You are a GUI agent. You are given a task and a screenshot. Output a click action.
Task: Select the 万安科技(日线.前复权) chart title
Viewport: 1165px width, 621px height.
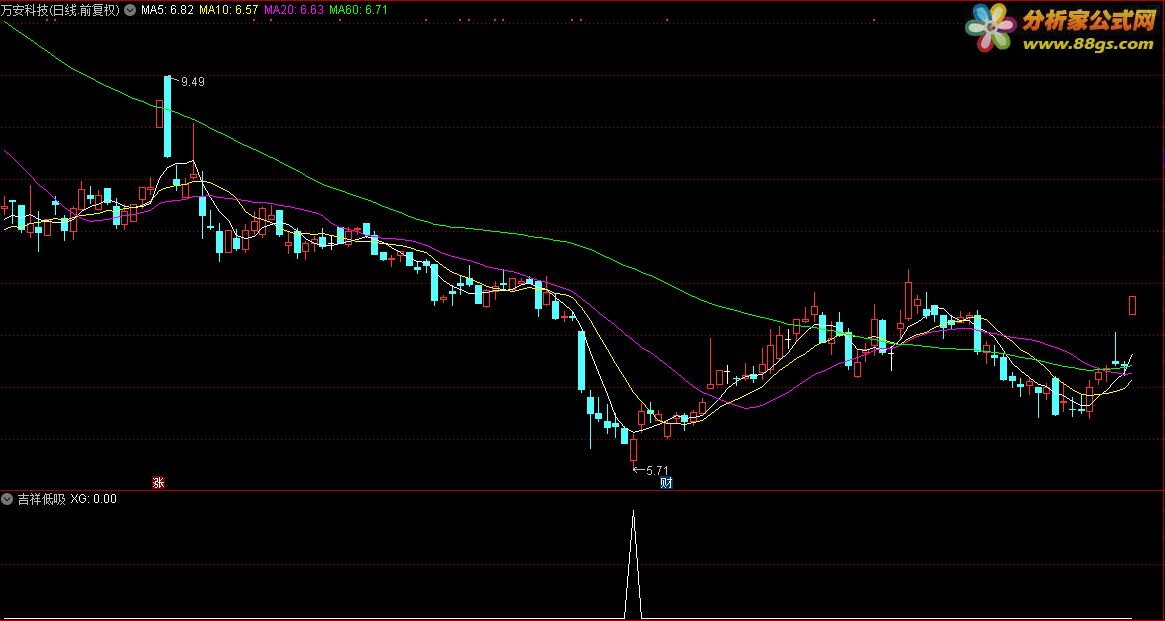(61, 10)
